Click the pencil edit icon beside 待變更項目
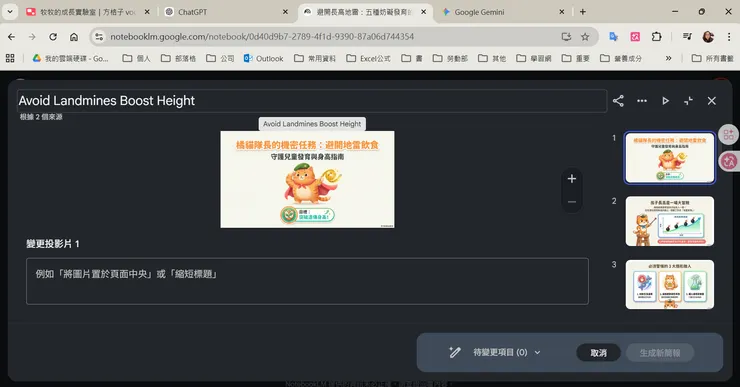Viewport: 740px width, 387px height. click(x=454, y=352)
